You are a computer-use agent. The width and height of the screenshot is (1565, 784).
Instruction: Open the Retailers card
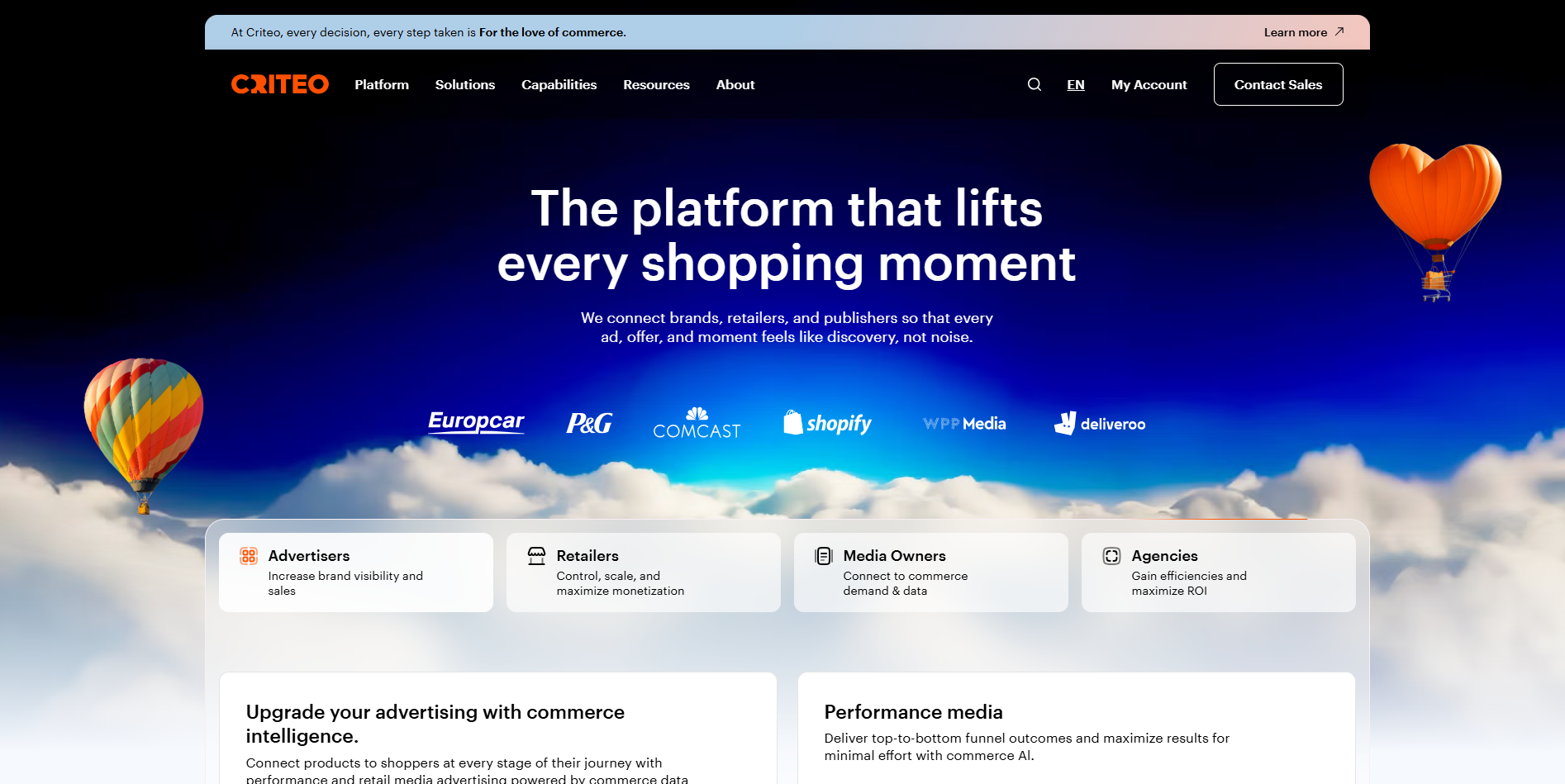tap(644, 572)
